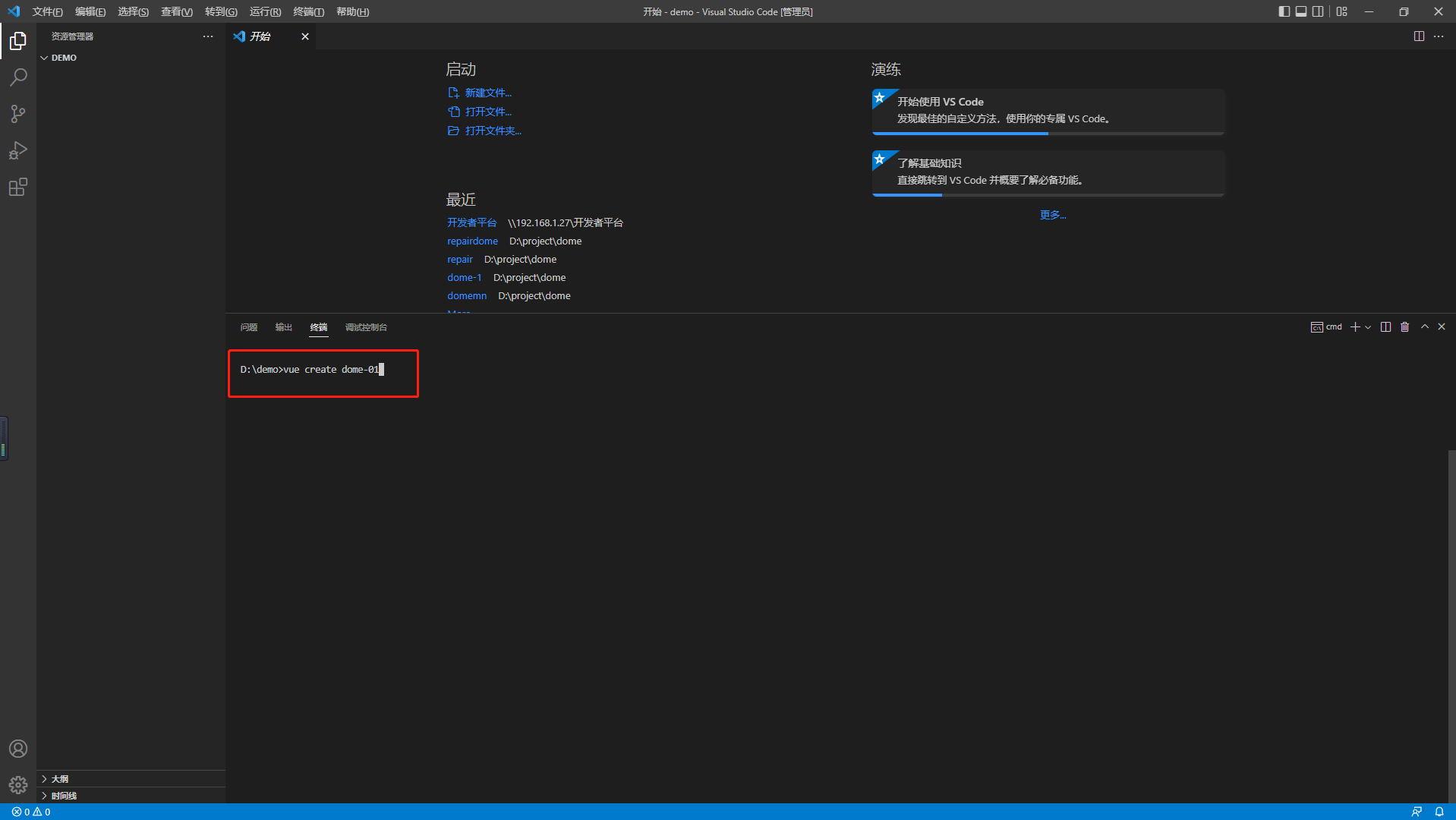Viewport: 1456px width, 820px height.
Task: Open the Accounts menu icon
Action: click(18, 749)
